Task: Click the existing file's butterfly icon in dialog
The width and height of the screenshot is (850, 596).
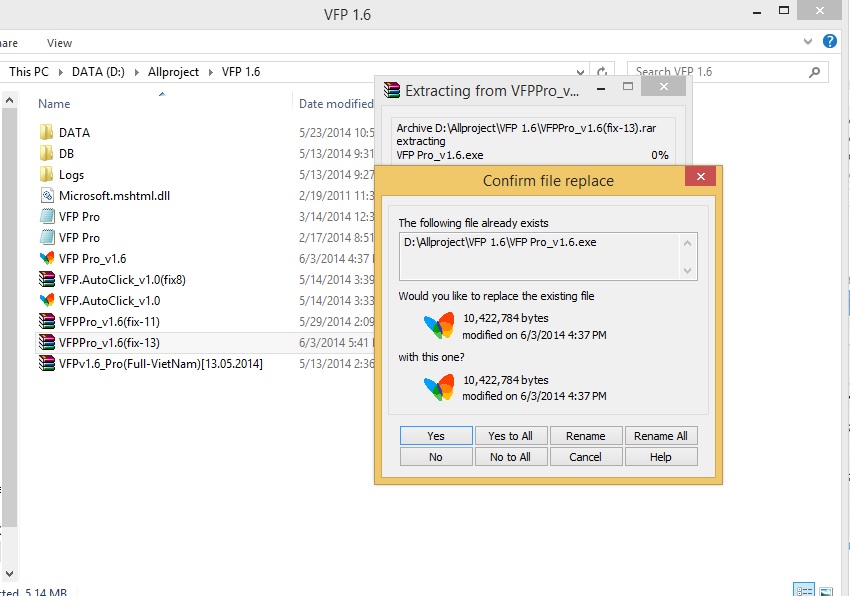Action: coord(439,326)
